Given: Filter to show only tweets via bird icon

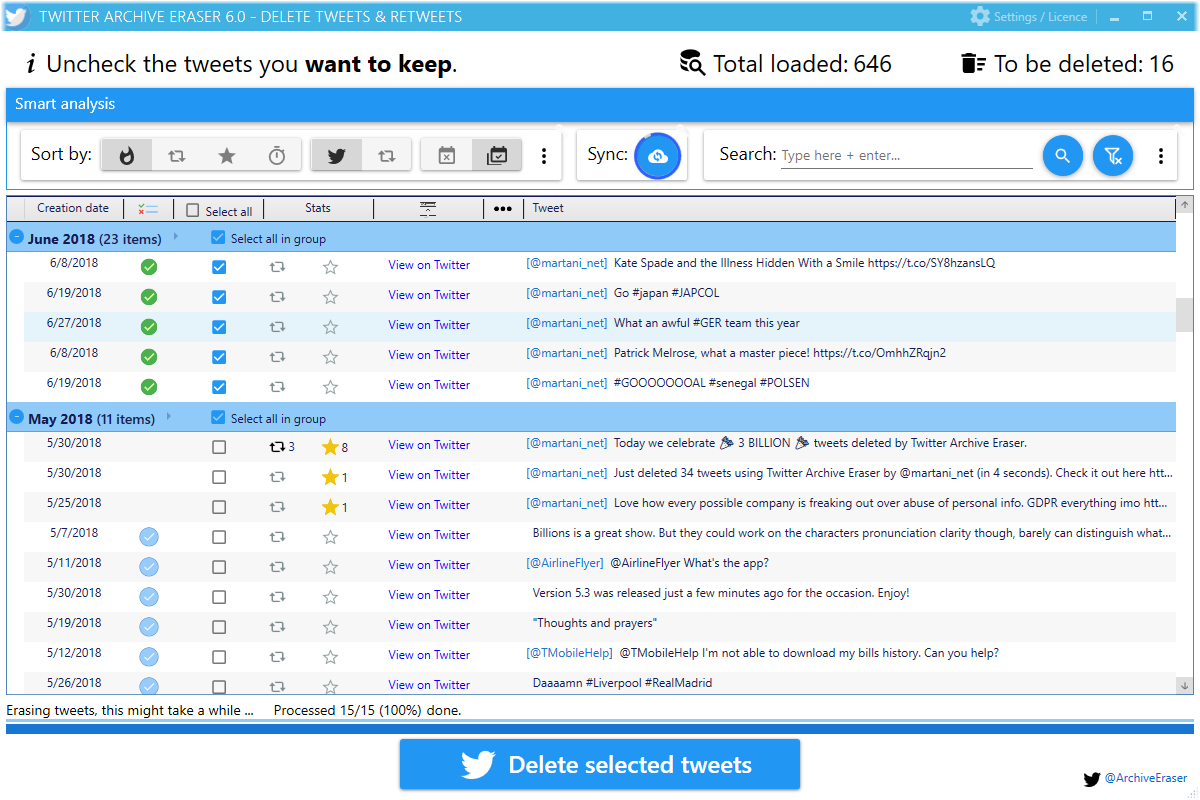Looking at the screenshot, I should pyautogui.click(x=336, y=155).
